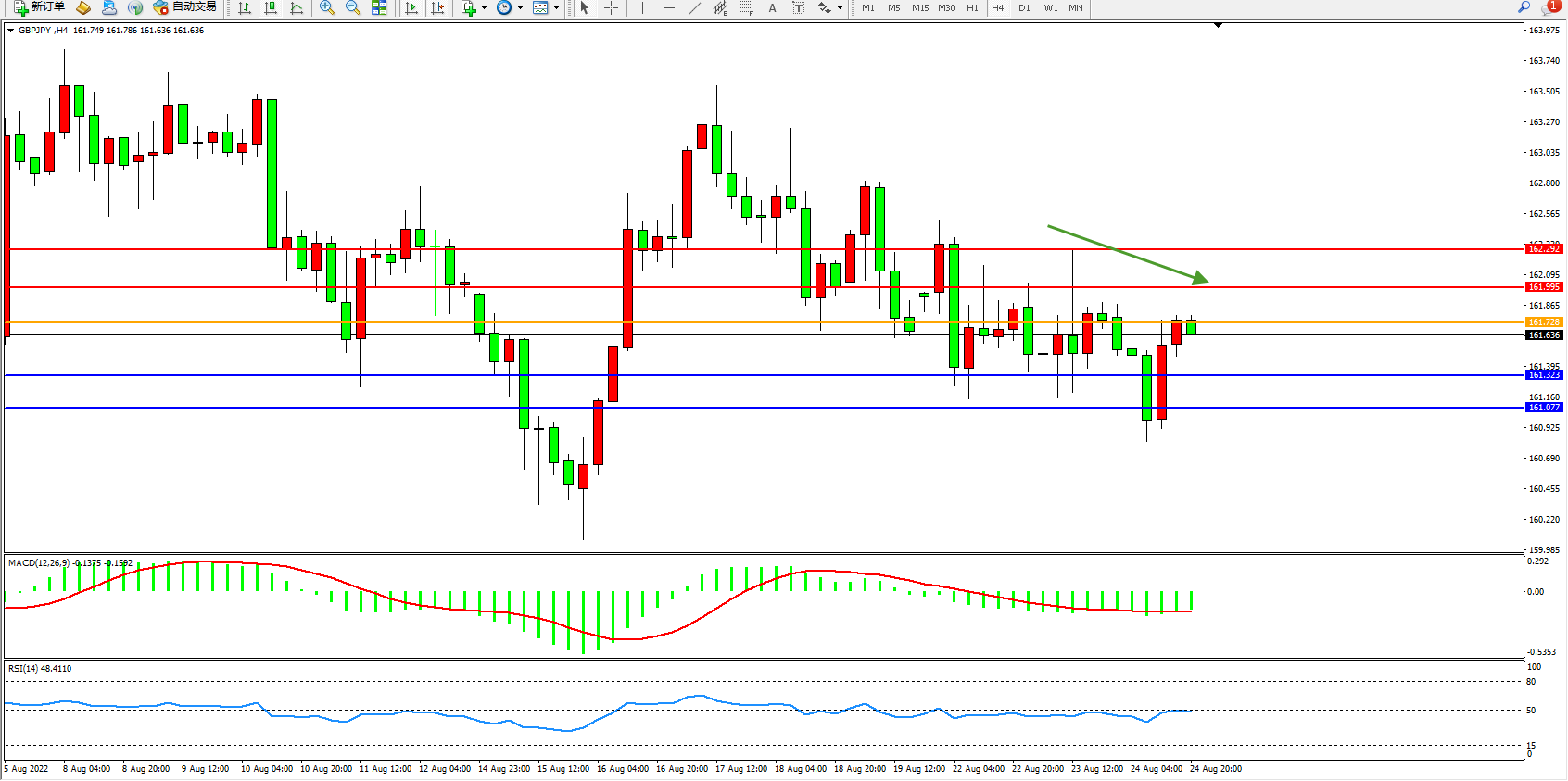Click the tile windows icon

[x=379, y=7]
